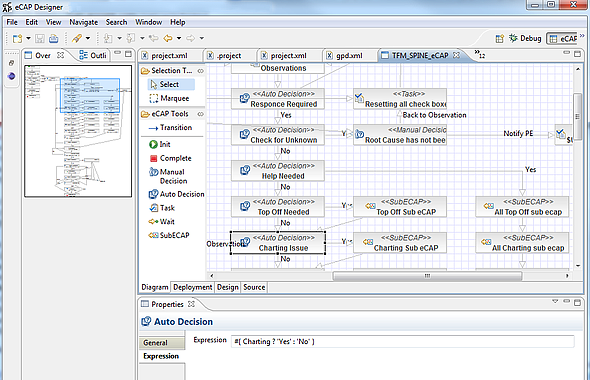Select the Top Off Needed node
Image resolution: width=590 pixels, height=380 pixels.
pyautogui.click(x=278, y=207)
